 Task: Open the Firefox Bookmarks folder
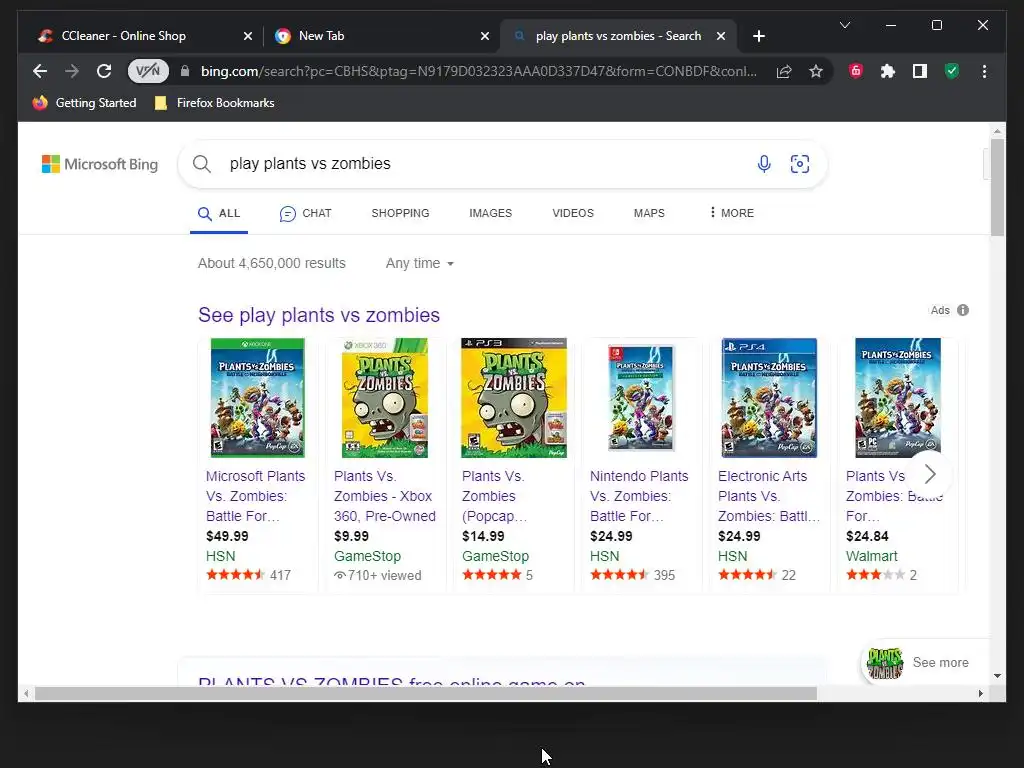tap(214, 103)
